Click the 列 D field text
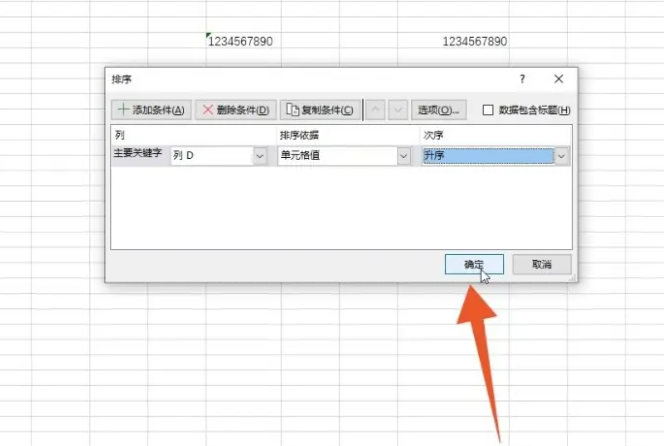 pos(183,155)
